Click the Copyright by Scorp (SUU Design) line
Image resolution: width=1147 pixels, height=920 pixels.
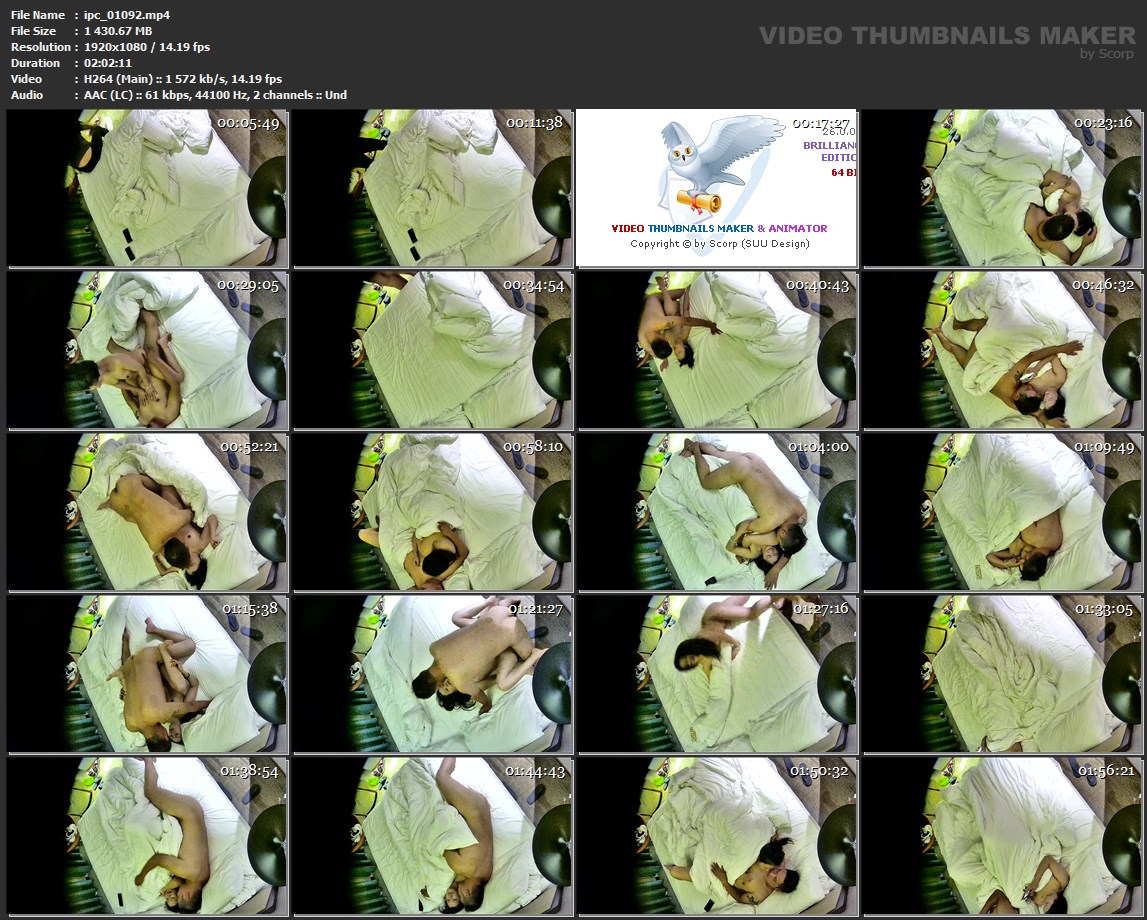click(719, 244)
